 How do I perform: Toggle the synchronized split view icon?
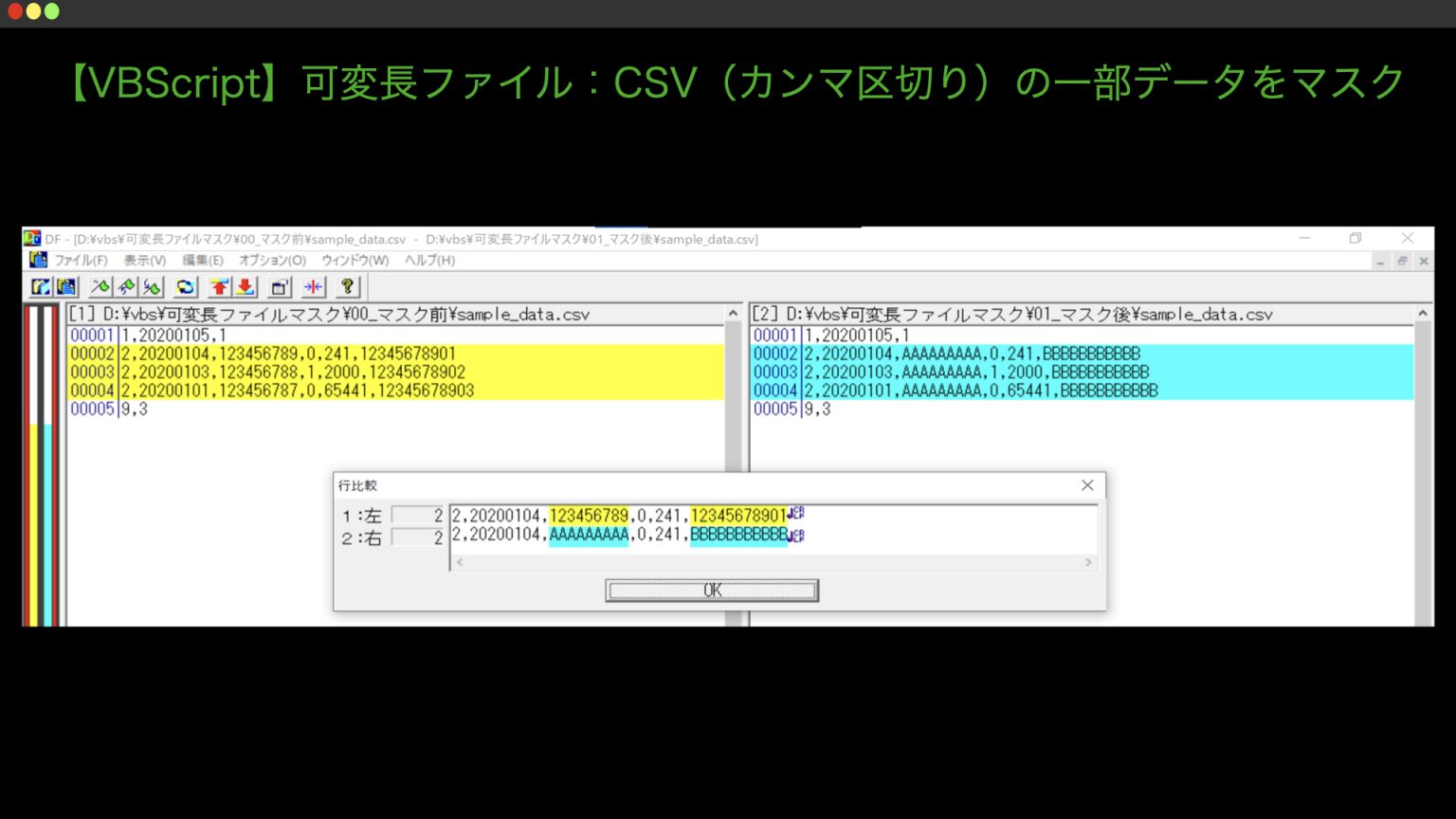coord(312,287)
